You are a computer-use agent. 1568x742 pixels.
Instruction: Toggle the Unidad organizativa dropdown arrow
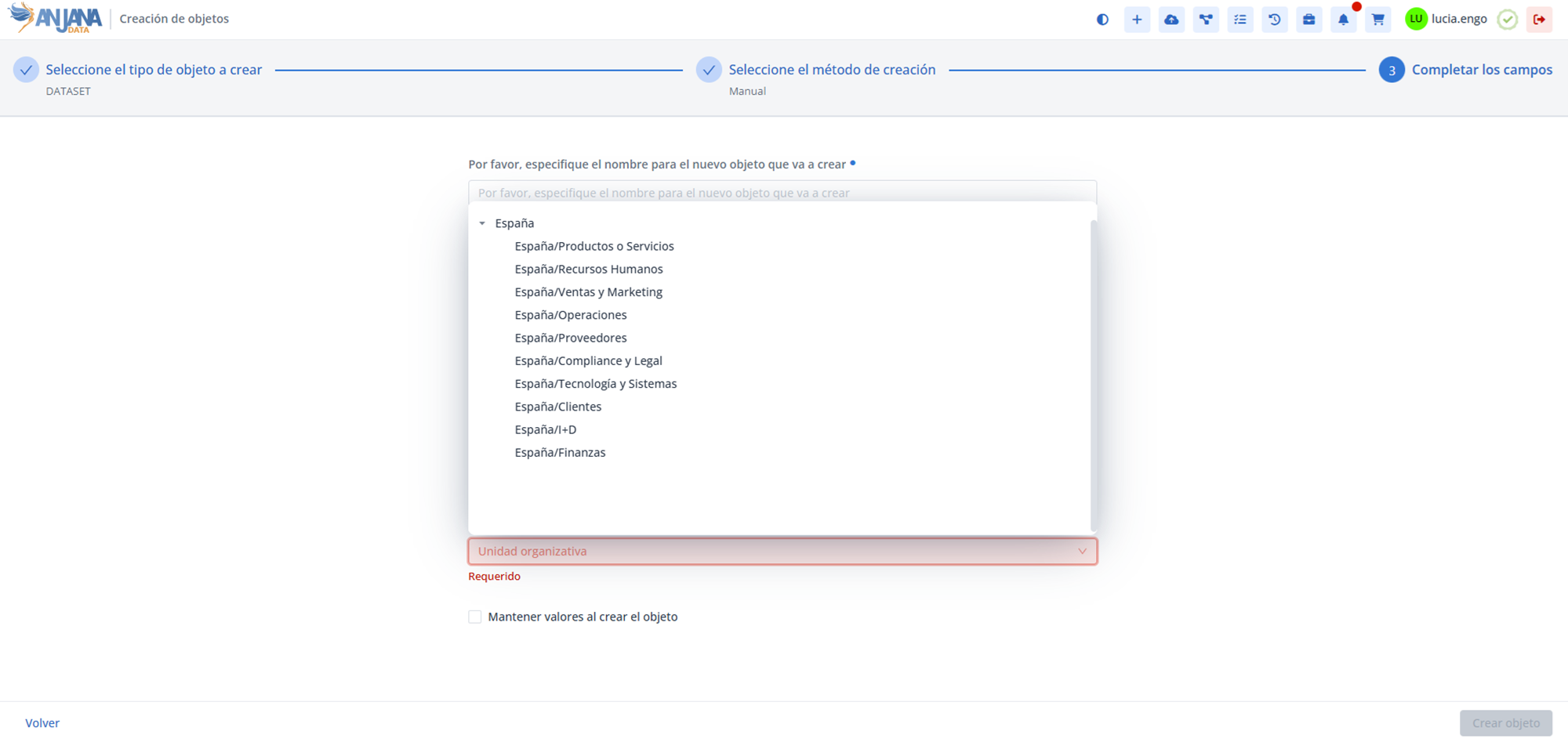(1082, 552)
